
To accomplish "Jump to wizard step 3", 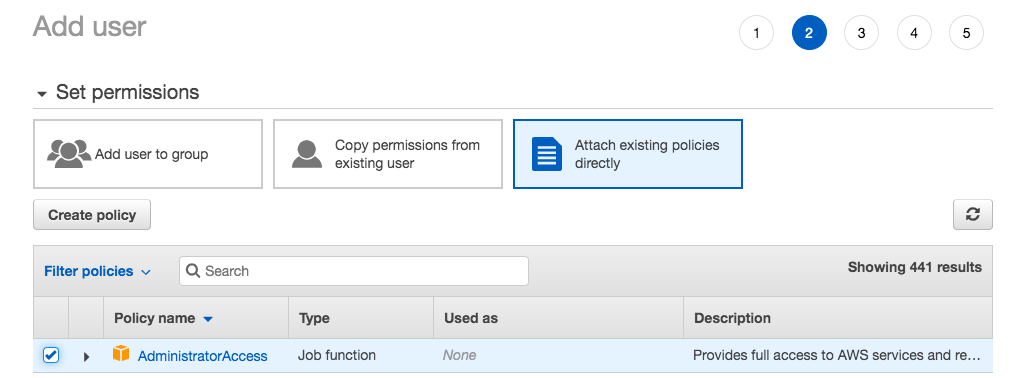I will [862, 33].
